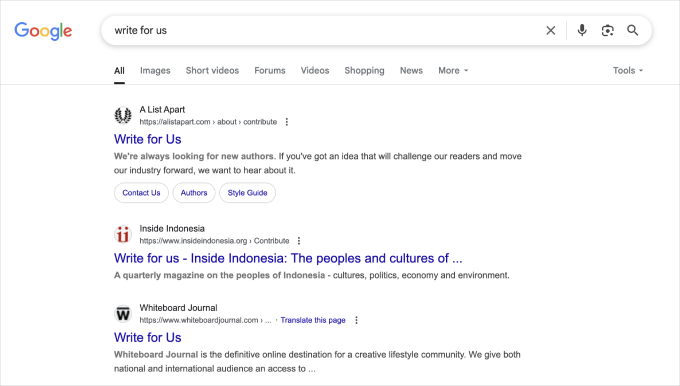Open three-dot menu for Whiteboard Journal result

[356, 320]
